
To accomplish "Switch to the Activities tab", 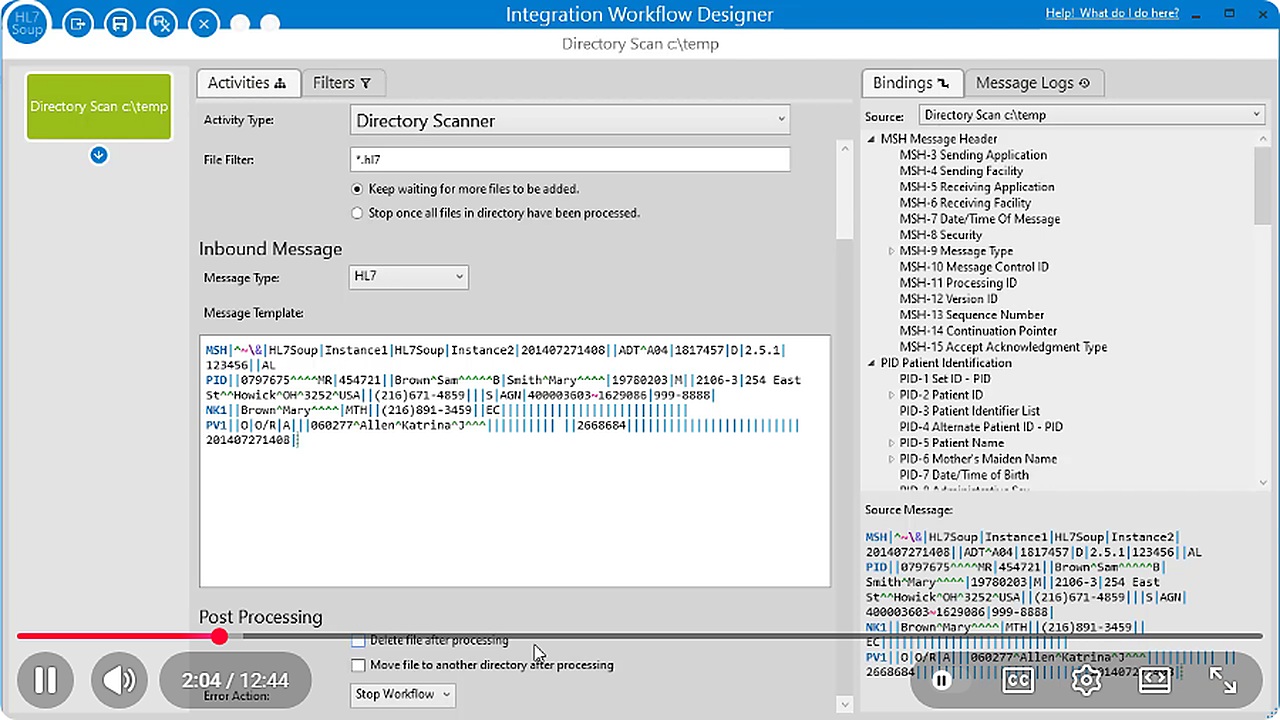I will [x=247, y=83].
